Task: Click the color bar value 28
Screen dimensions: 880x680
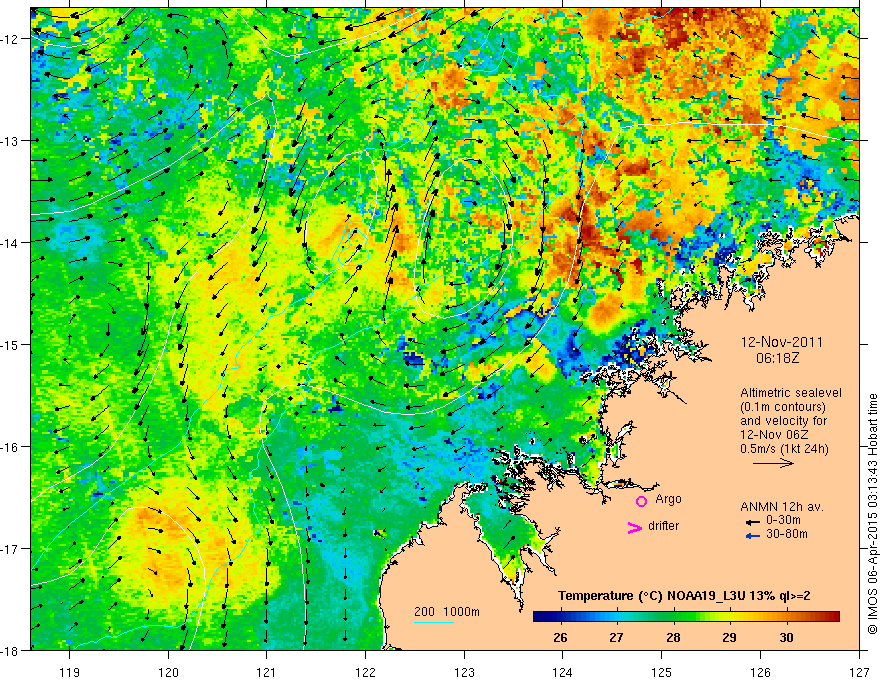Action: [673, 637]
